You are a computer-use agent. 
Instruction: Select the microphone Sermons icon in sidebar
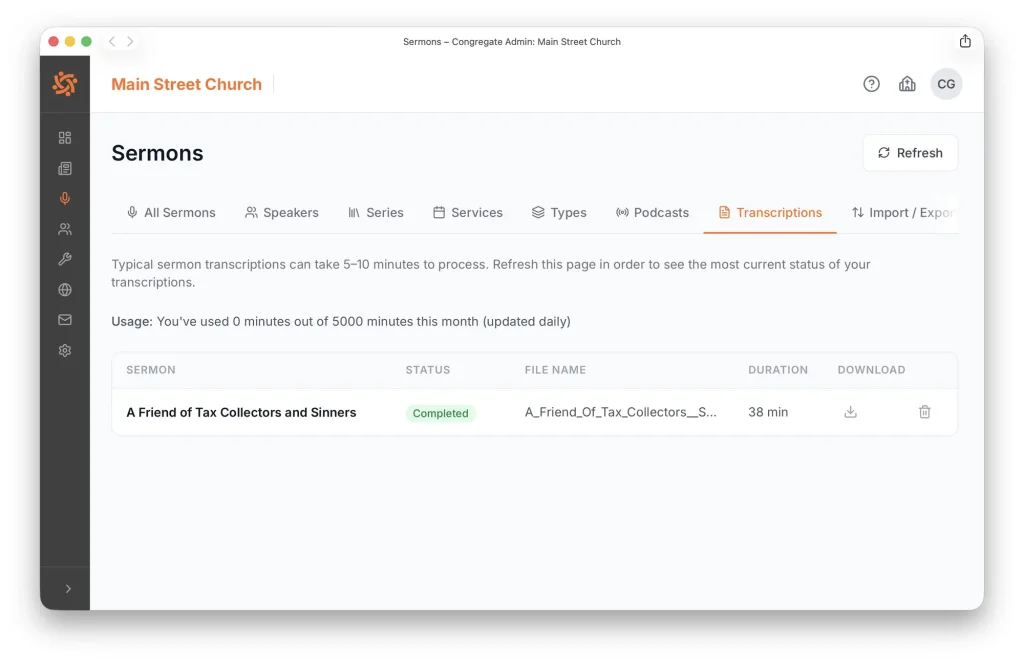point(65,199)
